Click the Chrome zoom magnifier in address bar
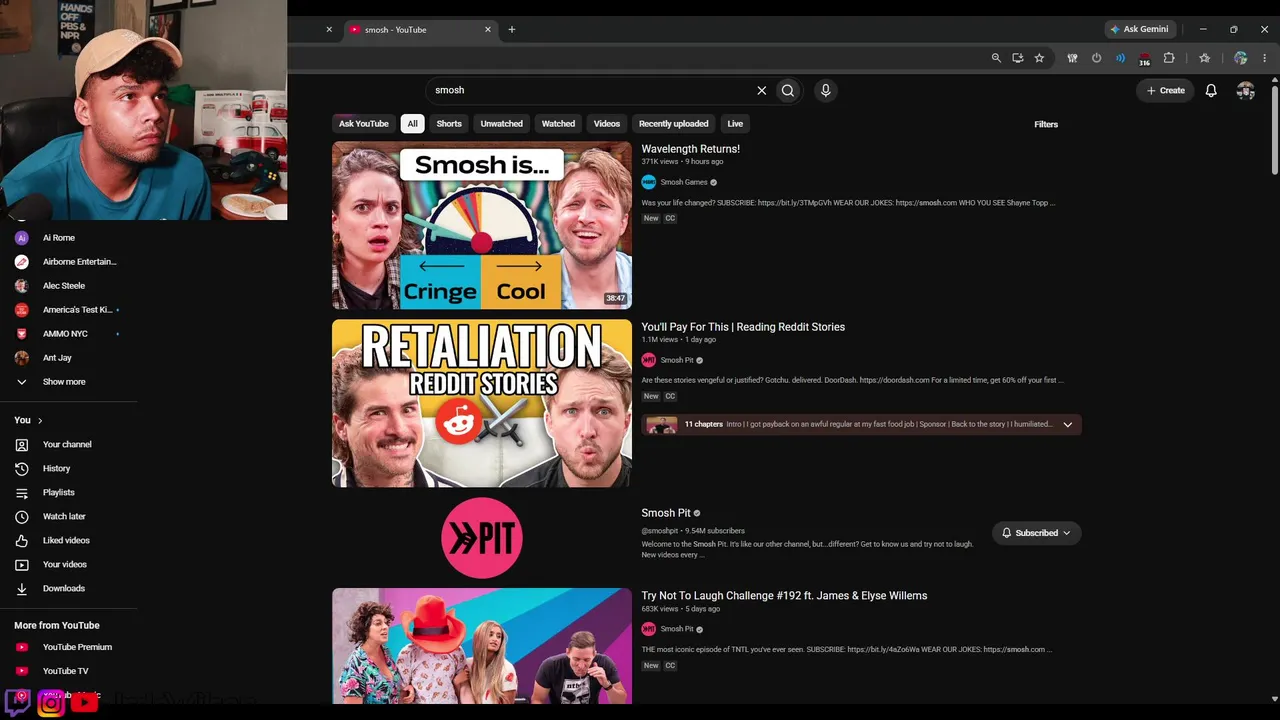 996,58
